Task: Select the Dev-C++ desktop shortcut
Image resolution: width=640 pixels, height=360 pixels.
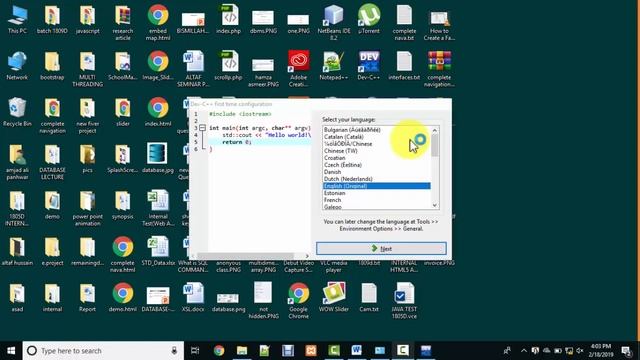Action: [369, 66]
